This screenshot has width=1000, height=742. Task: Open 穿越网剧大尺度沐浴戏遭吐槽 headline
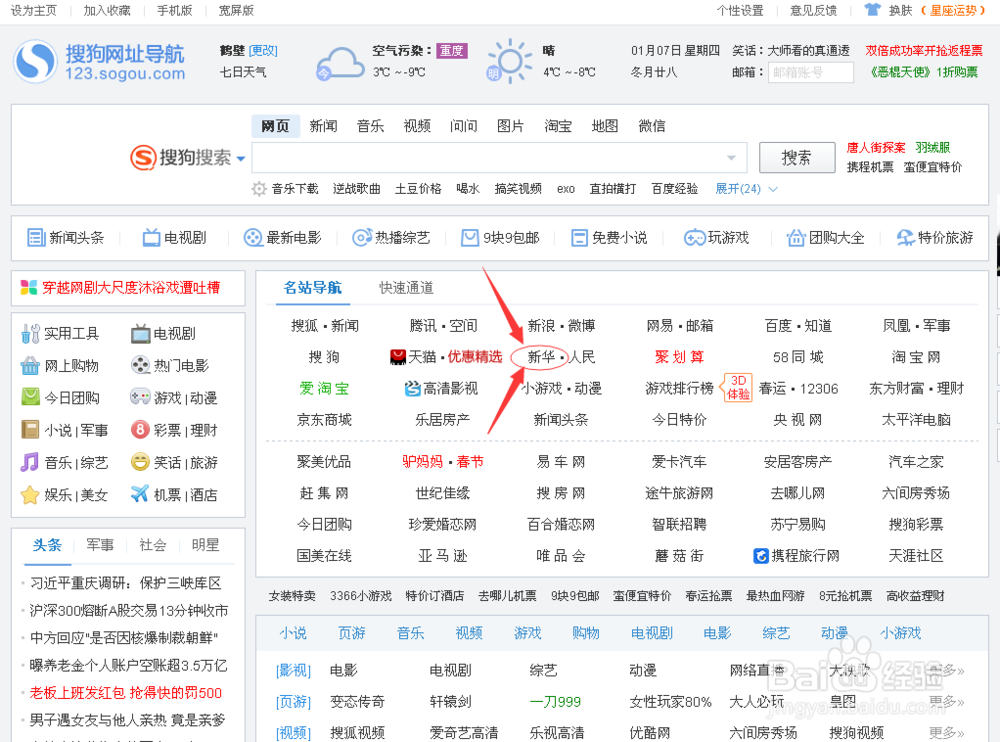click(x=131, y=288)
